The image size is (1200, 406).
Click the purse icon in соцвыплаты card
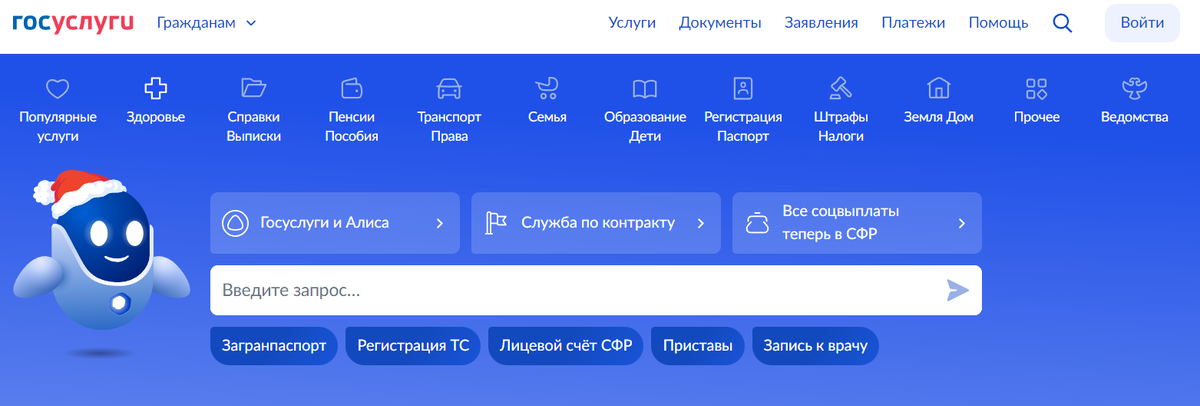757,223
